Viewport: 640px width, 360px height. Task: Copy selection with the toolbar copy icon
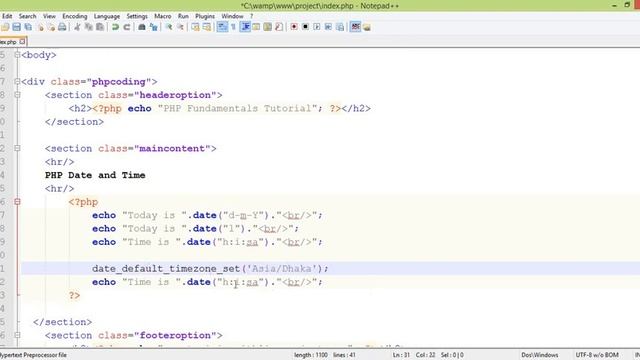89,27
